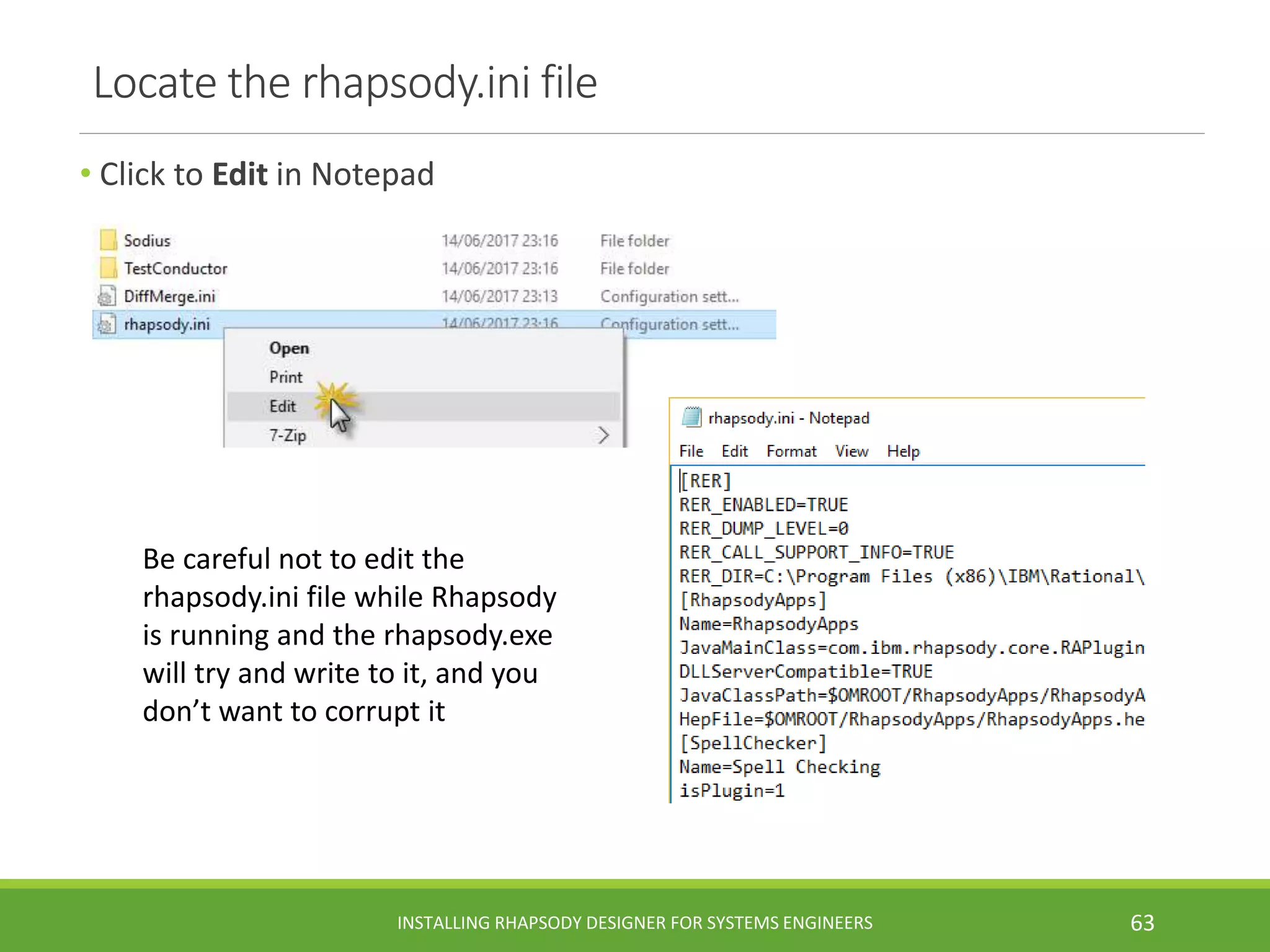This screenshot has height=952, width=1270.
Task: Place cursor on the [RER] line
Action: [706, 481]
